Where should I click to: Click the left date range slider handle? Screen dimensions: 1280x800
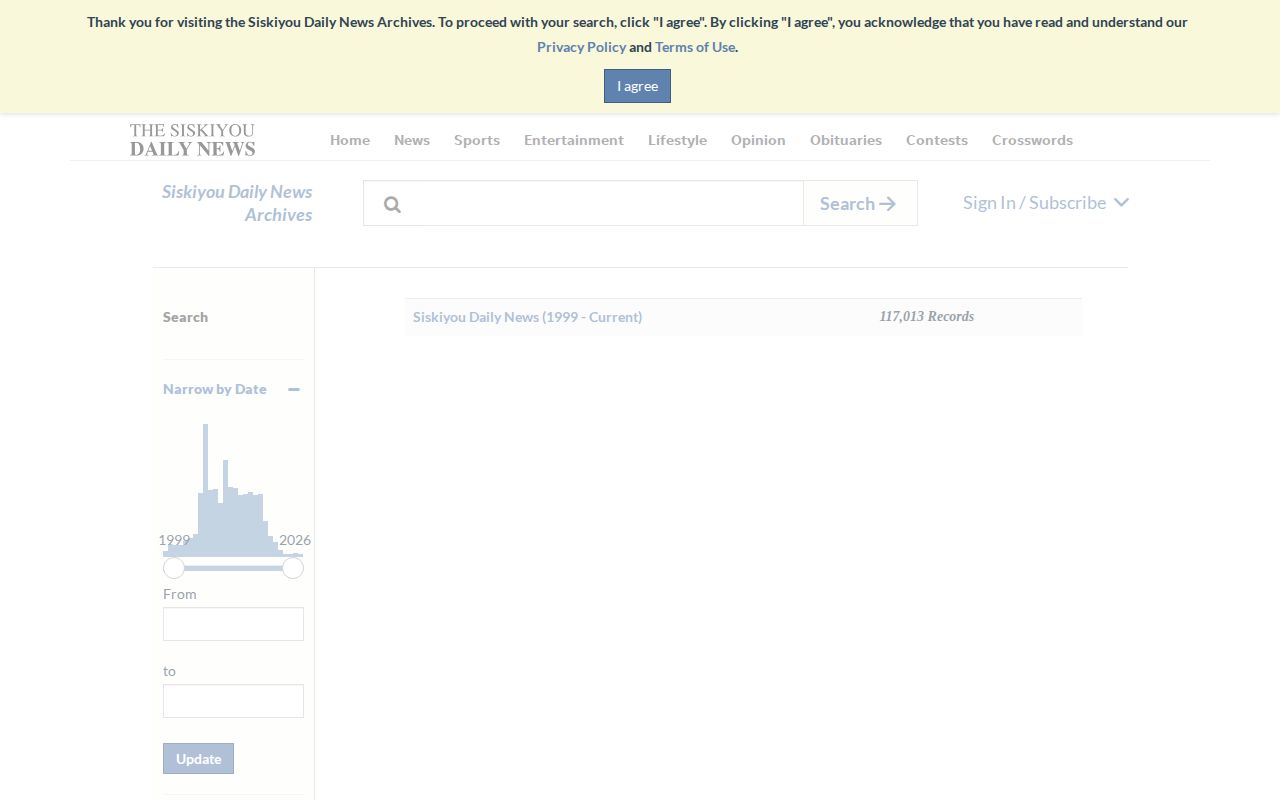(x=174, y=568)
